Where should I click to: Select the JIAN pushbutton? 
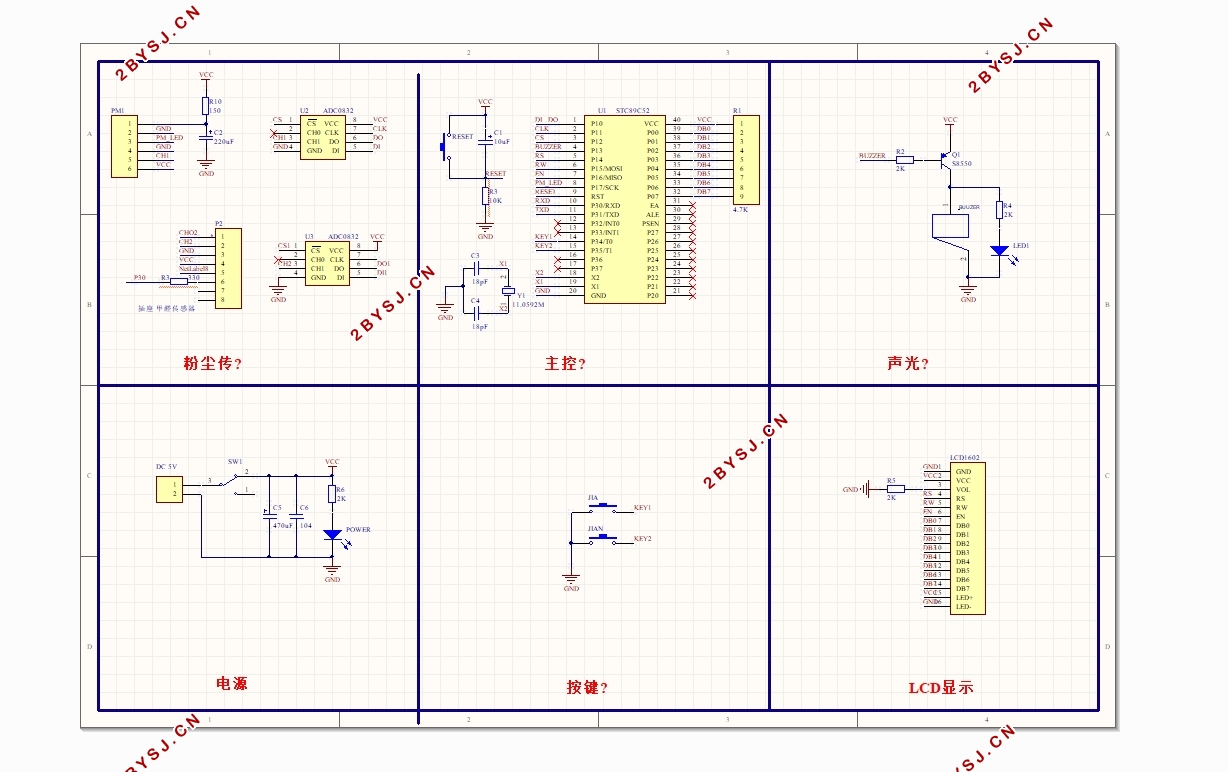(602, 538)
